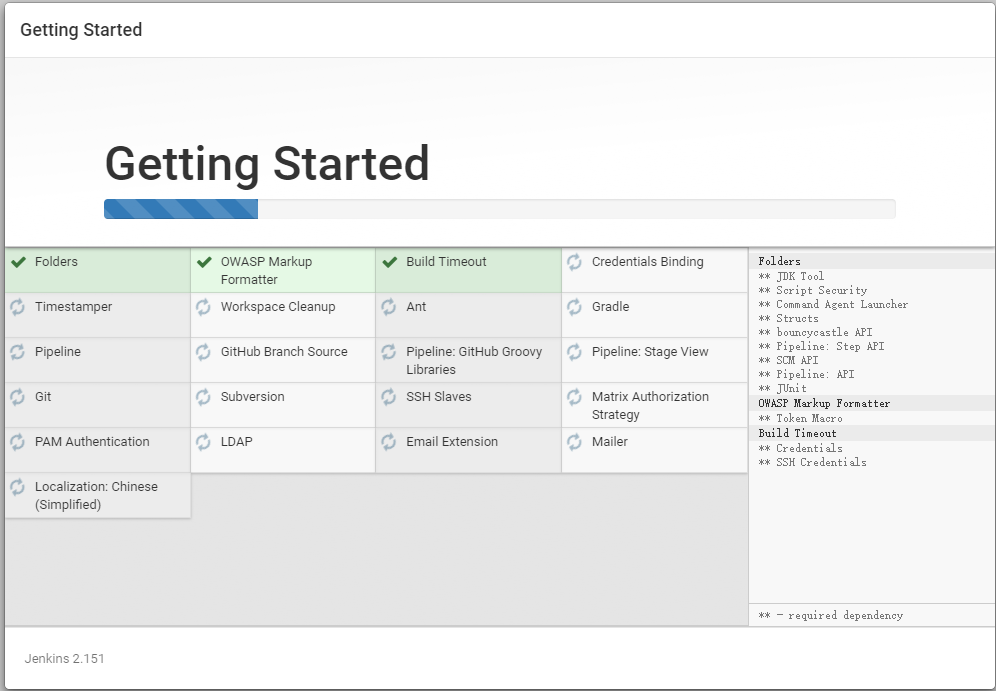Click the Build Timeout log heading
Image resolution: width=996 pixels, height=691 pixels.
(797, 433)
